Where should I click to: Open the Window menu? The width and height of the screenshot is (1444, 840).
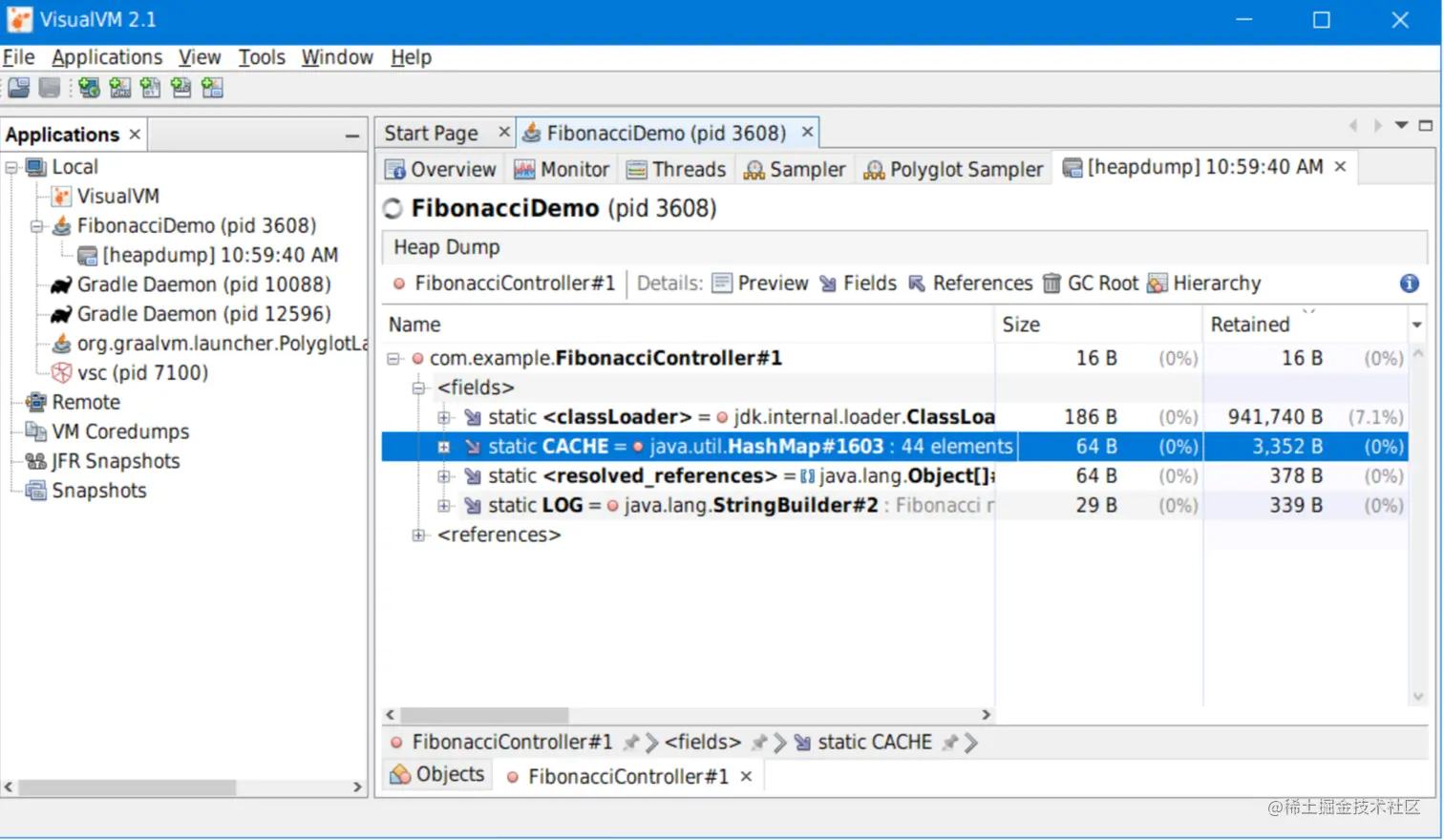[337, 57]
